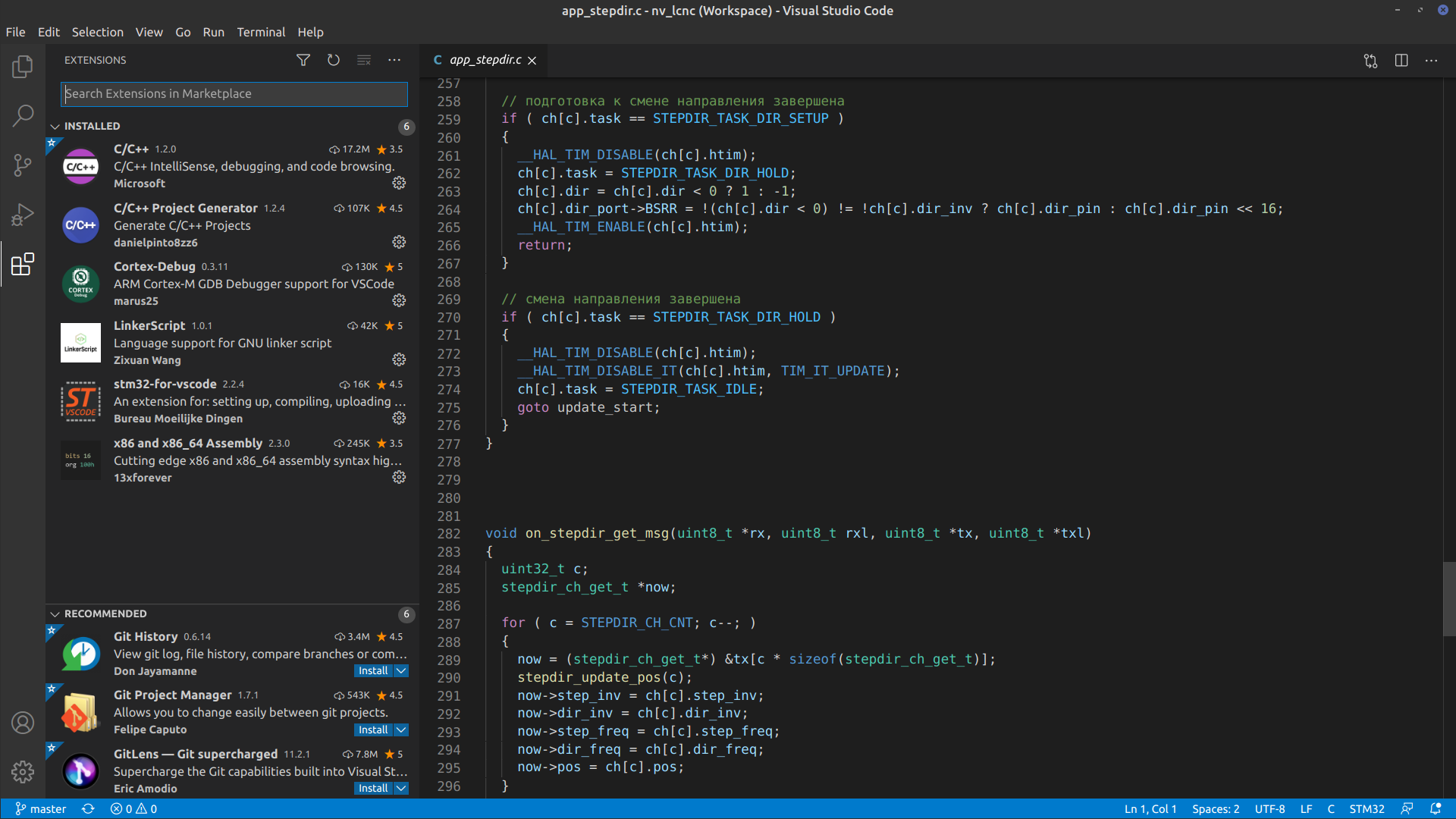Click the Synchronize Changes status bar icon
This screenshot has width=1456, height=819.
(88, 808)
